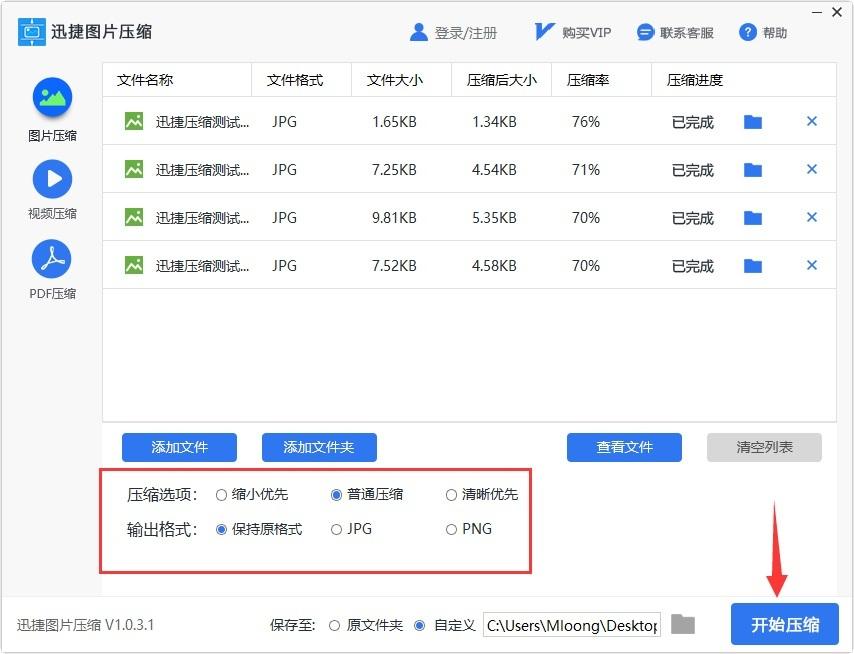This screenshot has height=654, width=854.
Task: Click 已完成 status in the 9.81KB row
Action: coord(692,218)
